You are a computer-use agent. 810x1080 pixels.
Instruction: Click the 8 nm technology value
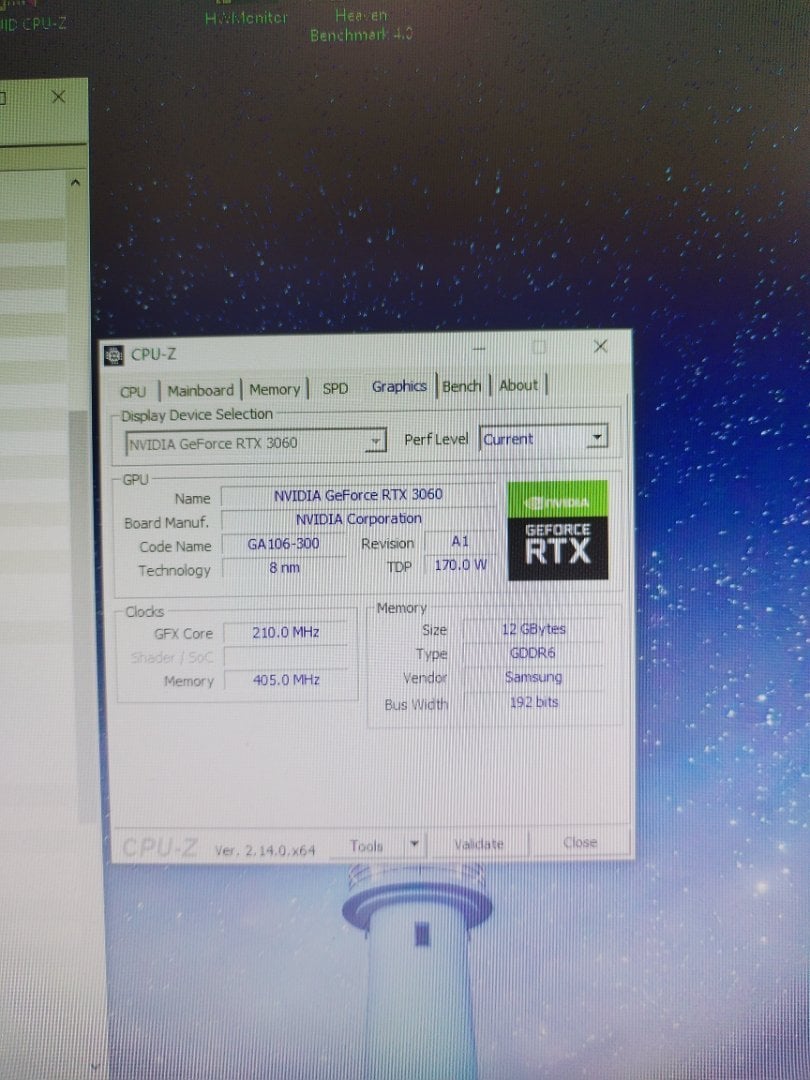point(284,568)
